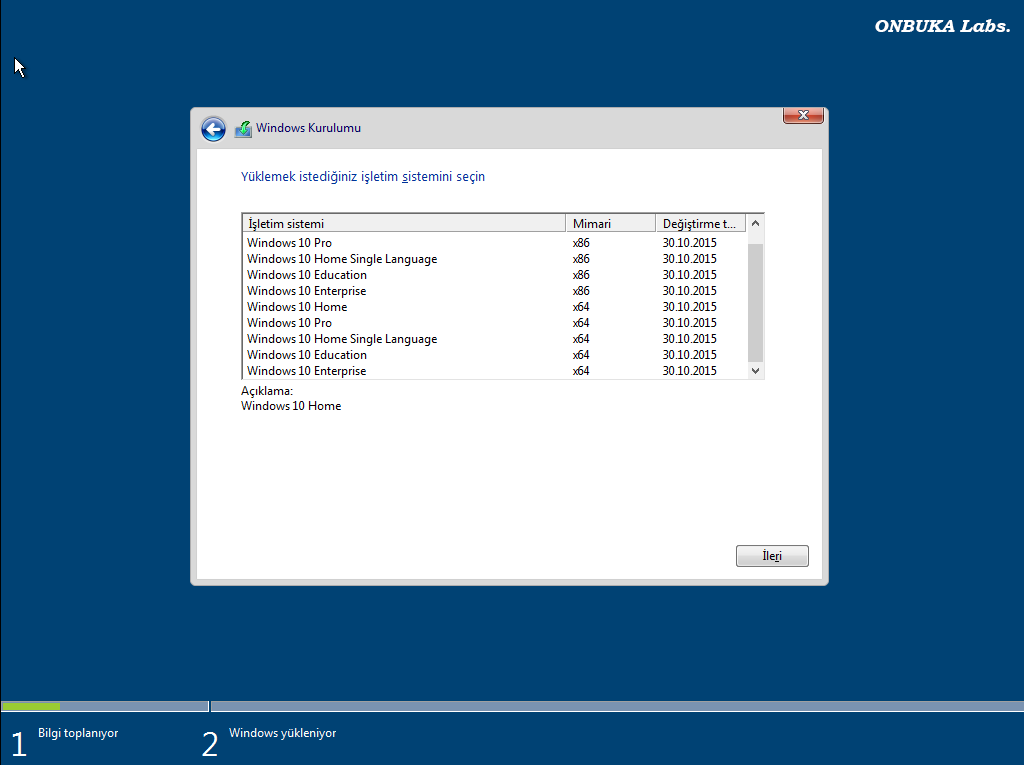Select Windows 10 Pro x86 row
This screenshot has width=1024, height=765.
494,243
